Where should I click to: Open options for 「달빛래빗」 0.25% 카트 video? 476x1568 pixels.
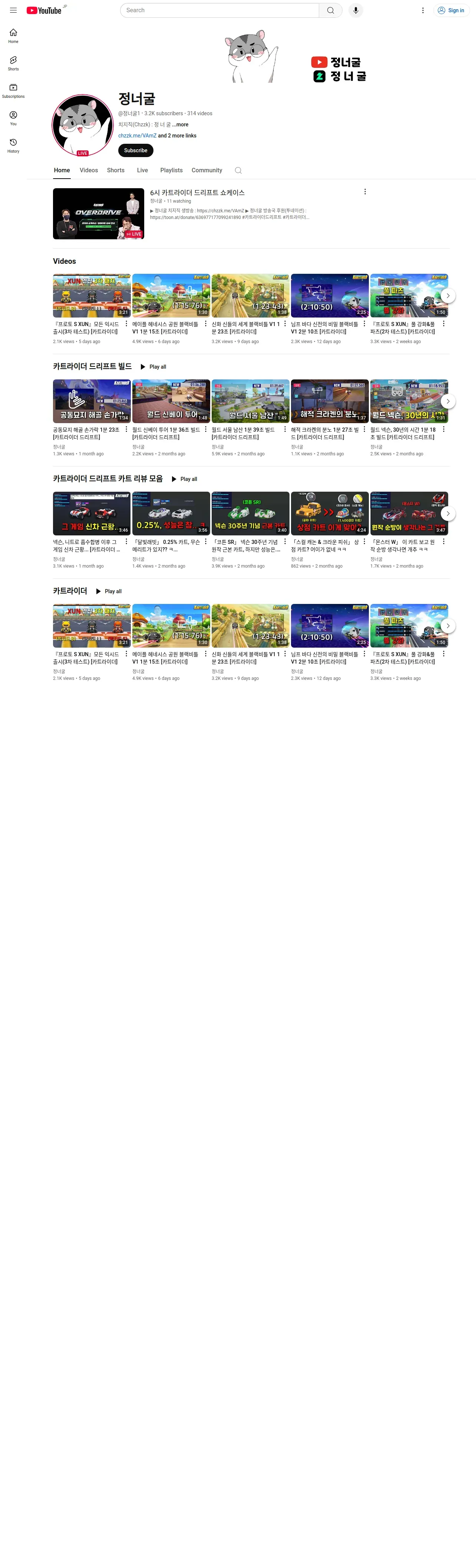[206, 541]
